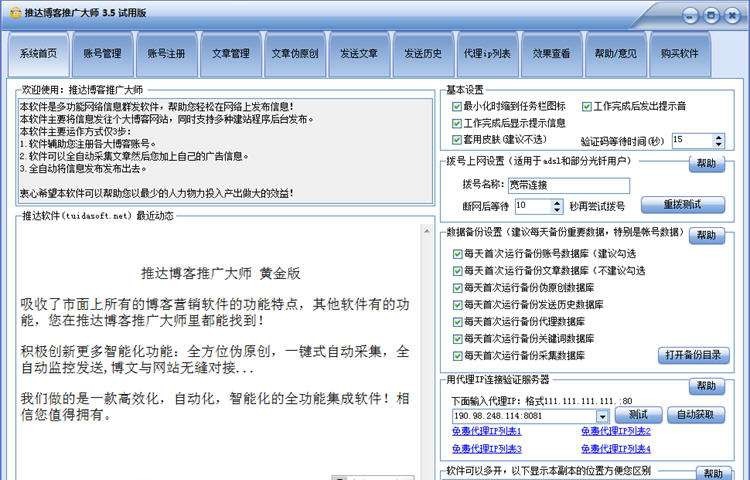Screen dimensions: 750x480
Task: Click the app icon in title bar
Action: [16, 13]
